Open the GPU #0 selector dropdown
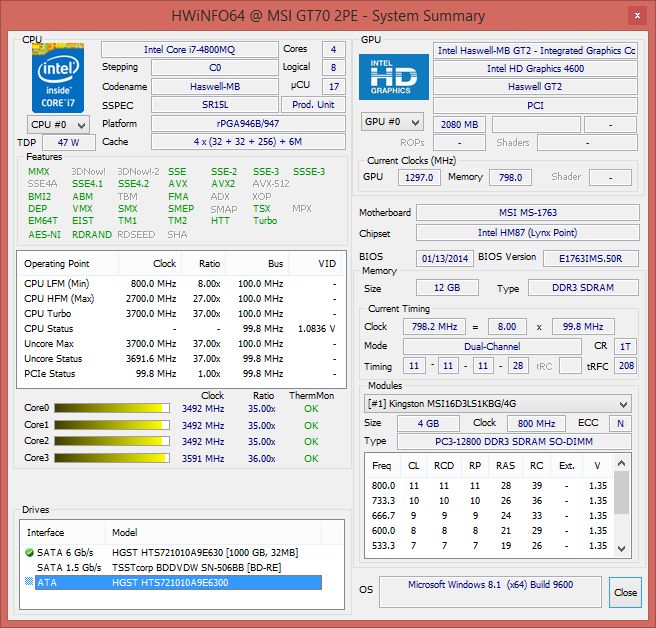This screenshot has height=628, width=656. [392, 122]
